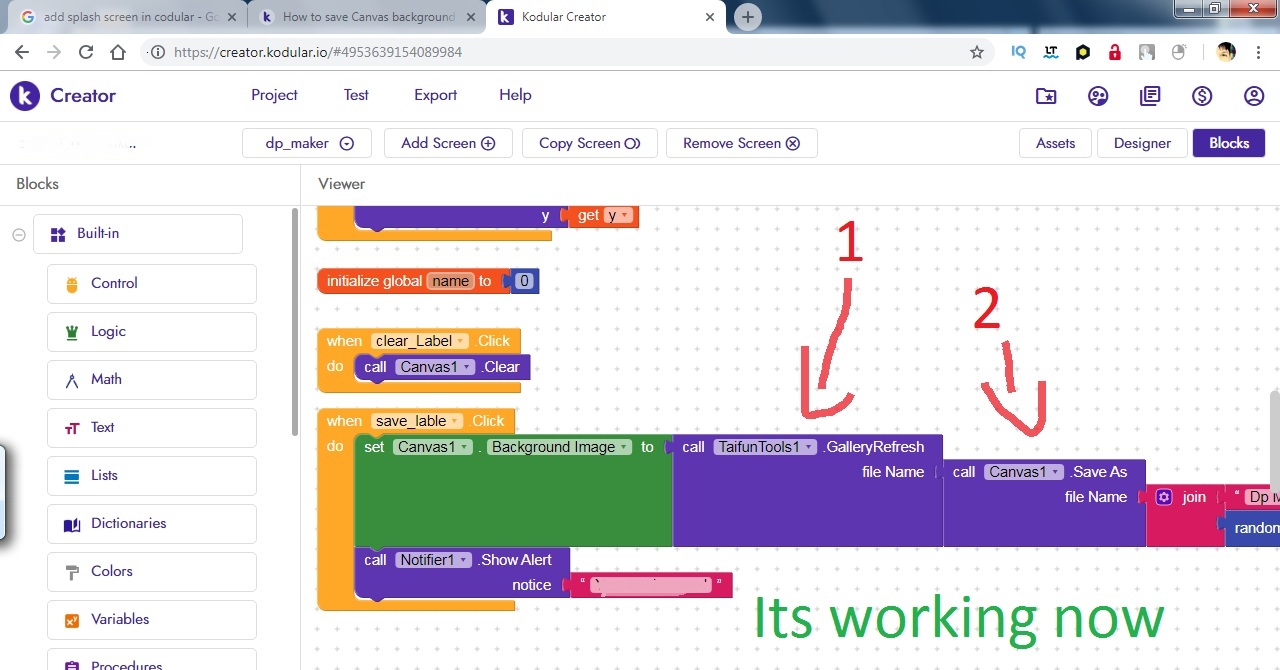Open Lists blocks category
This screenshot has height=670, width=1280.
tap(152, 475)
